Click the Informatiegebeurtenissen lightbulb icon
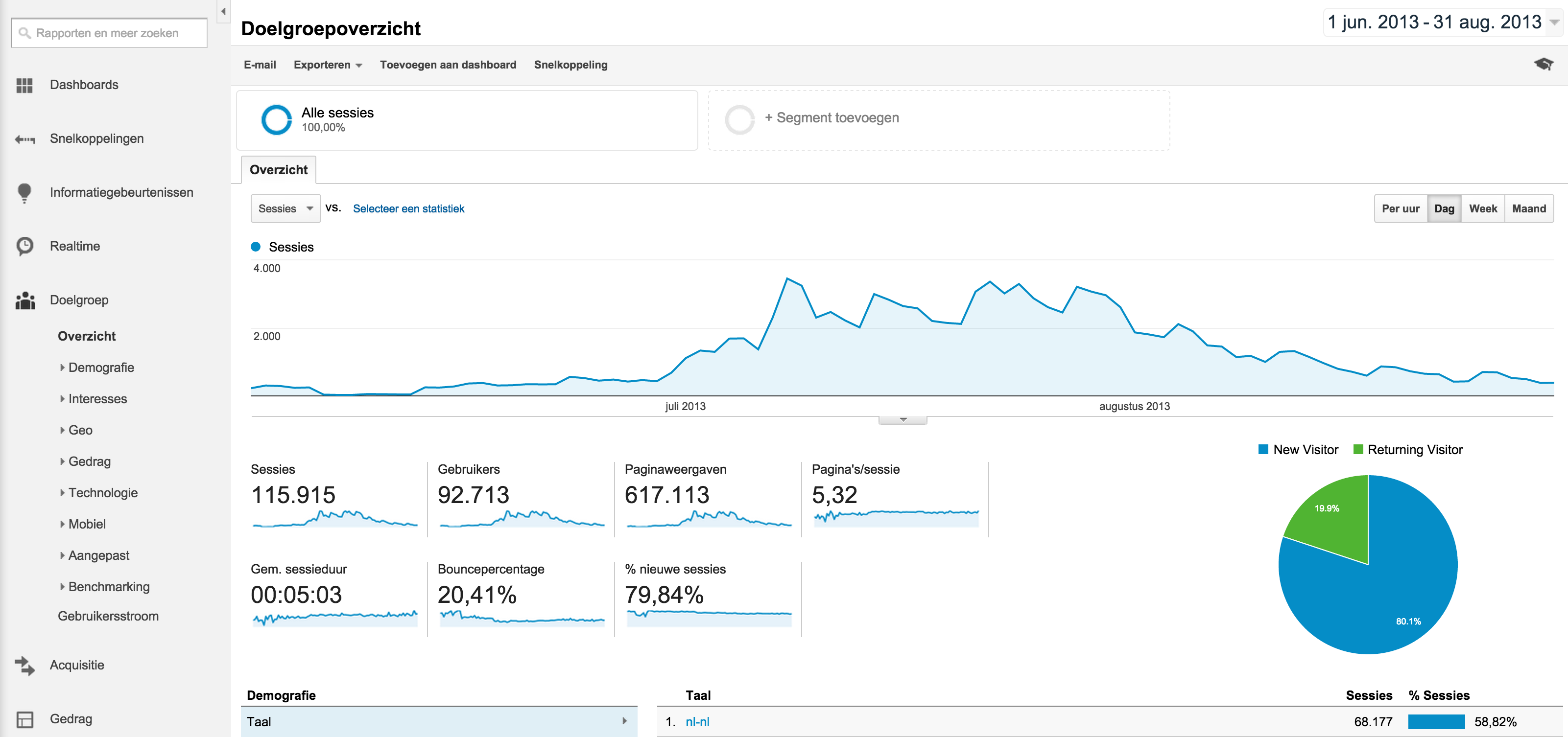The image size is (1568, 737). point(24,193)
